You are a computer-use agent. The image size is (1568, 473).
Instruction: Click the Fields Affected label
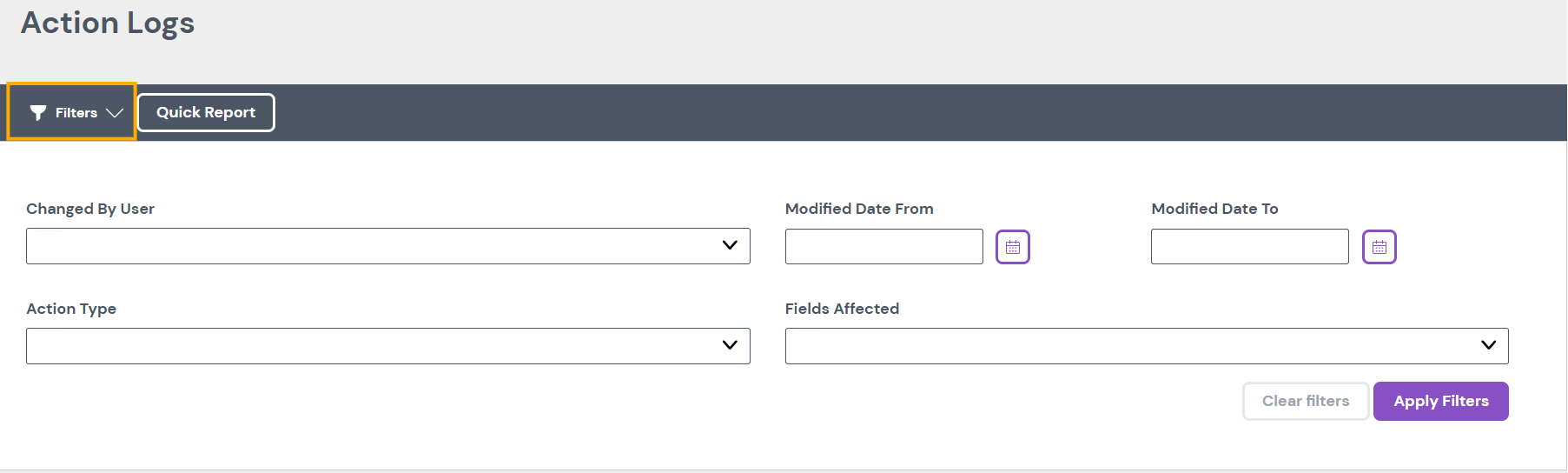pyautogui.click(x=842, y=309)
